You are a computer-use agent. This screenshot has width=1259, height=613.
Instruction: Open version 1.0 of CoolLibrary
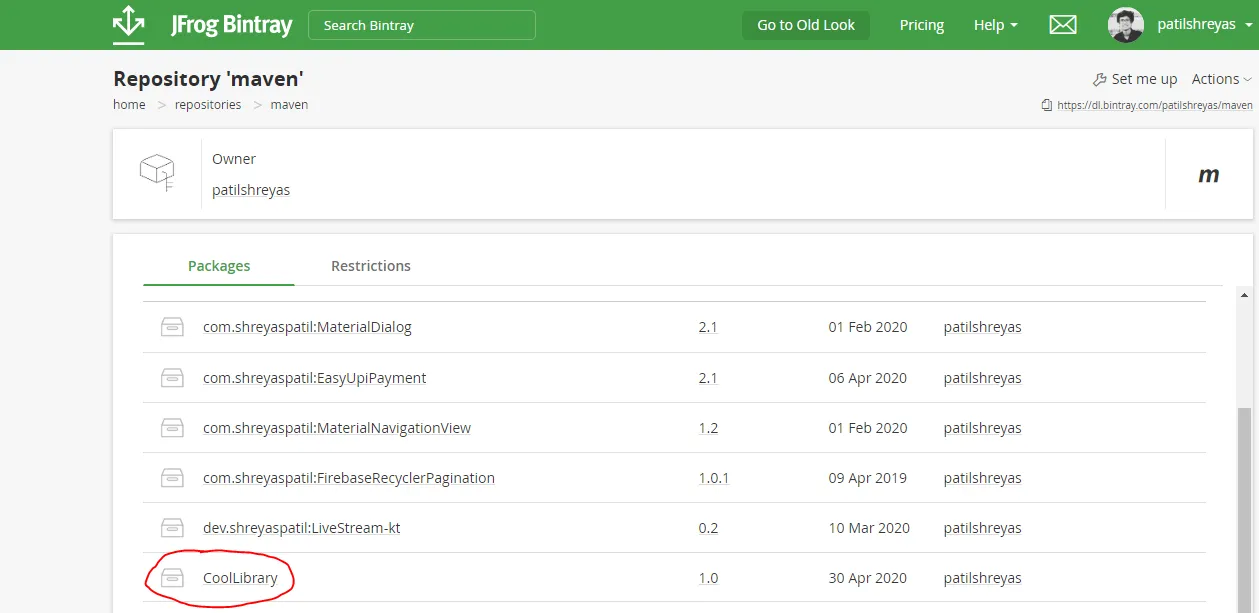click(x=707, y=578)
